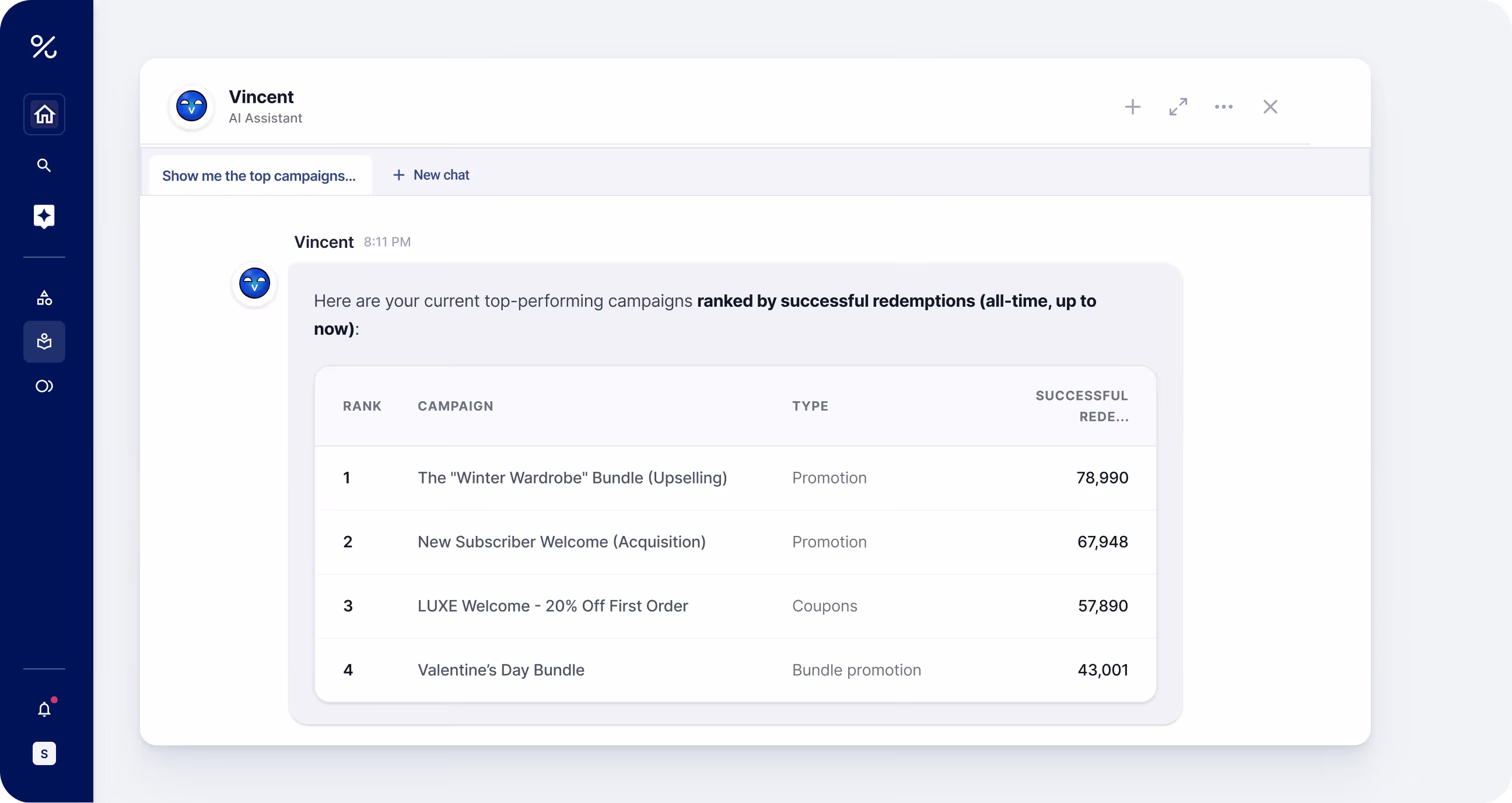This screenshot has width=1512, height=803.
Task: Click the LUXE Welcome coupon campaign entry
Action: tap(552, 606)
